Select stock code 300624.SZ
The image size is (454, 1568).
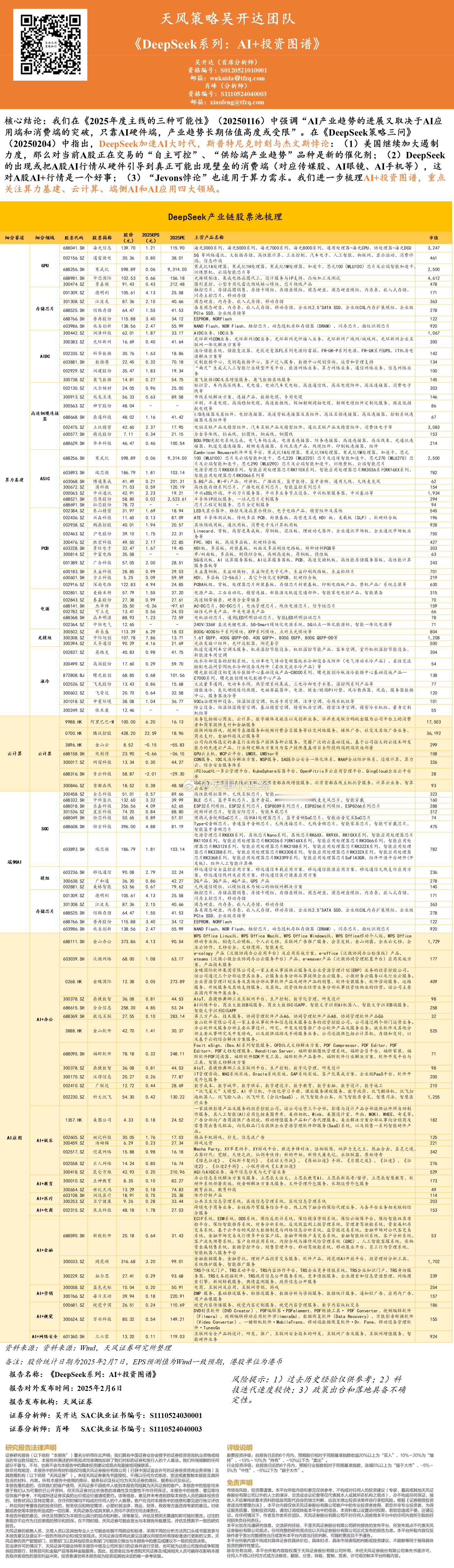74,1320
